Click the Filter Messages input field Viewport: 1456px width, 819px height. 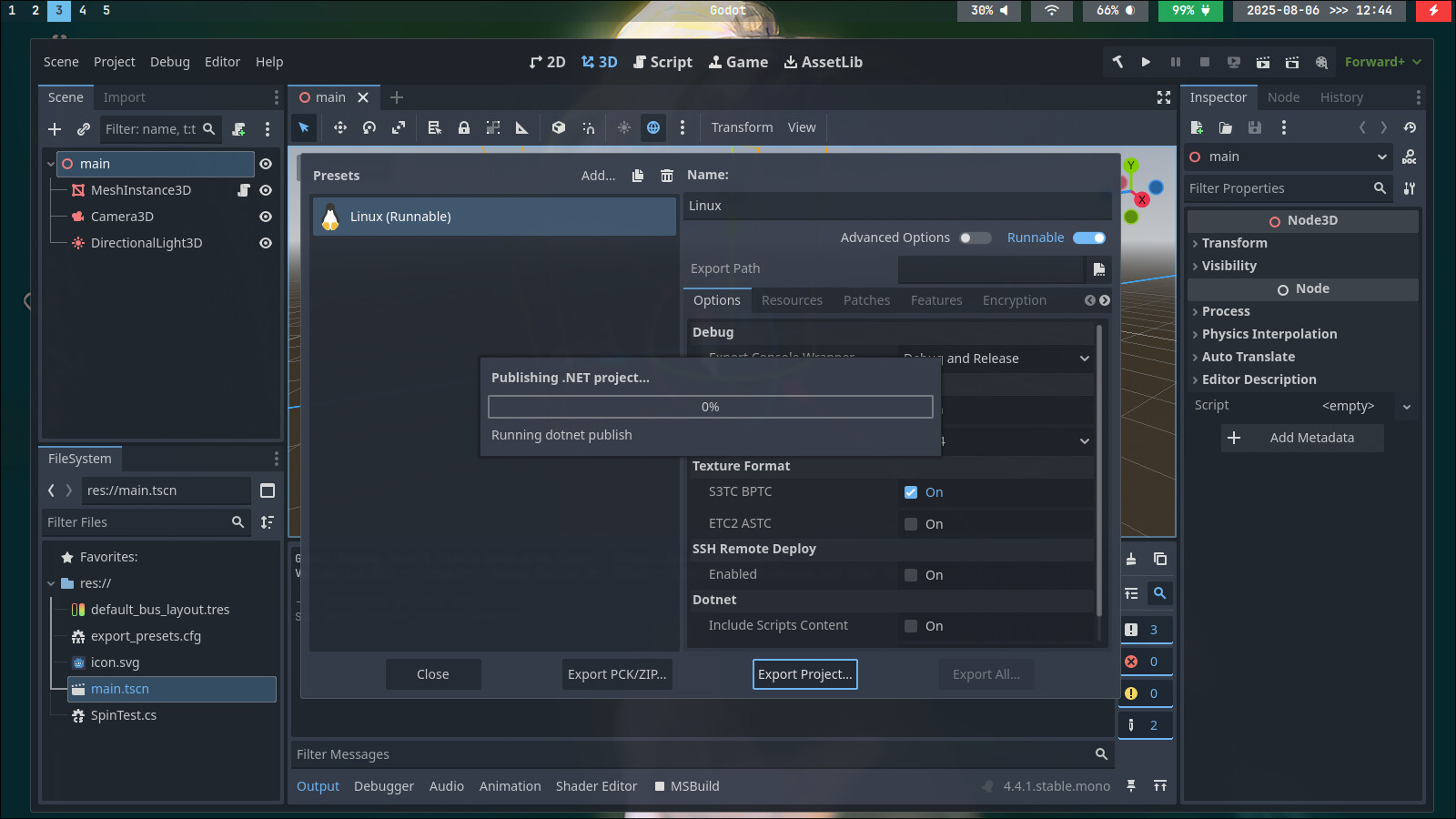692,754
